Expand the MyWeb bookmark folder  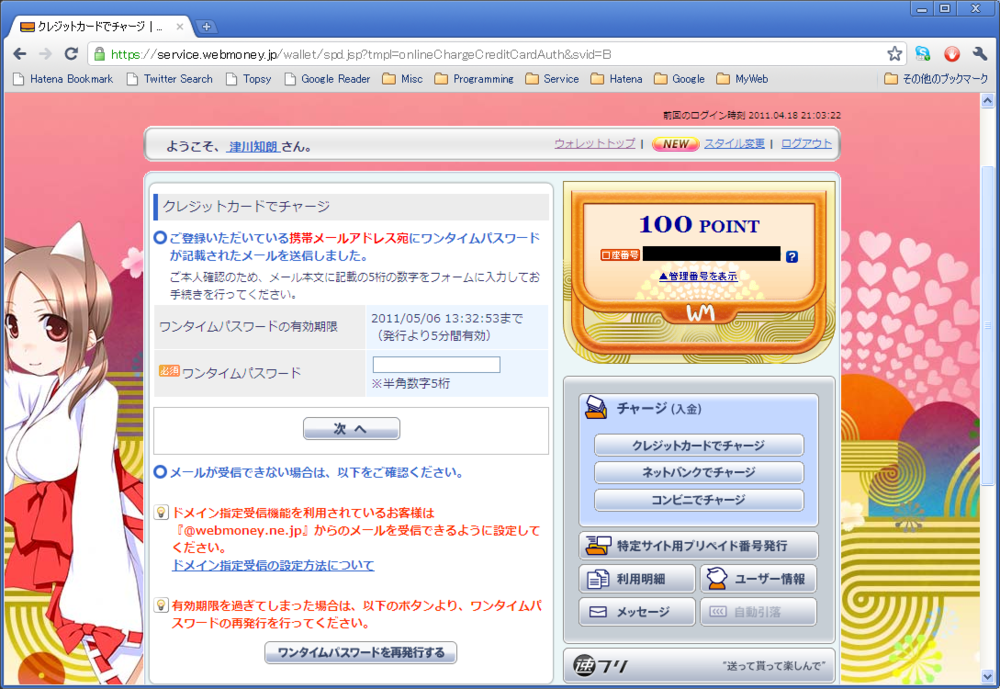coord(742,79)
